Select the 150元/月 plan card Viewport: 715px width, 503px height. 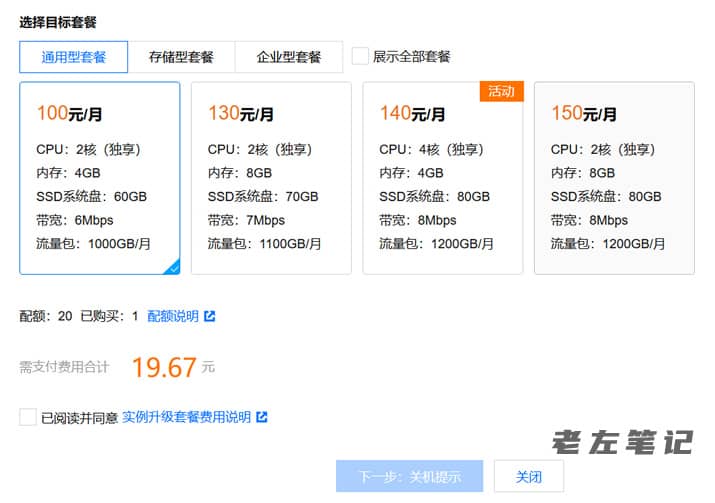[x=614, y=178]
